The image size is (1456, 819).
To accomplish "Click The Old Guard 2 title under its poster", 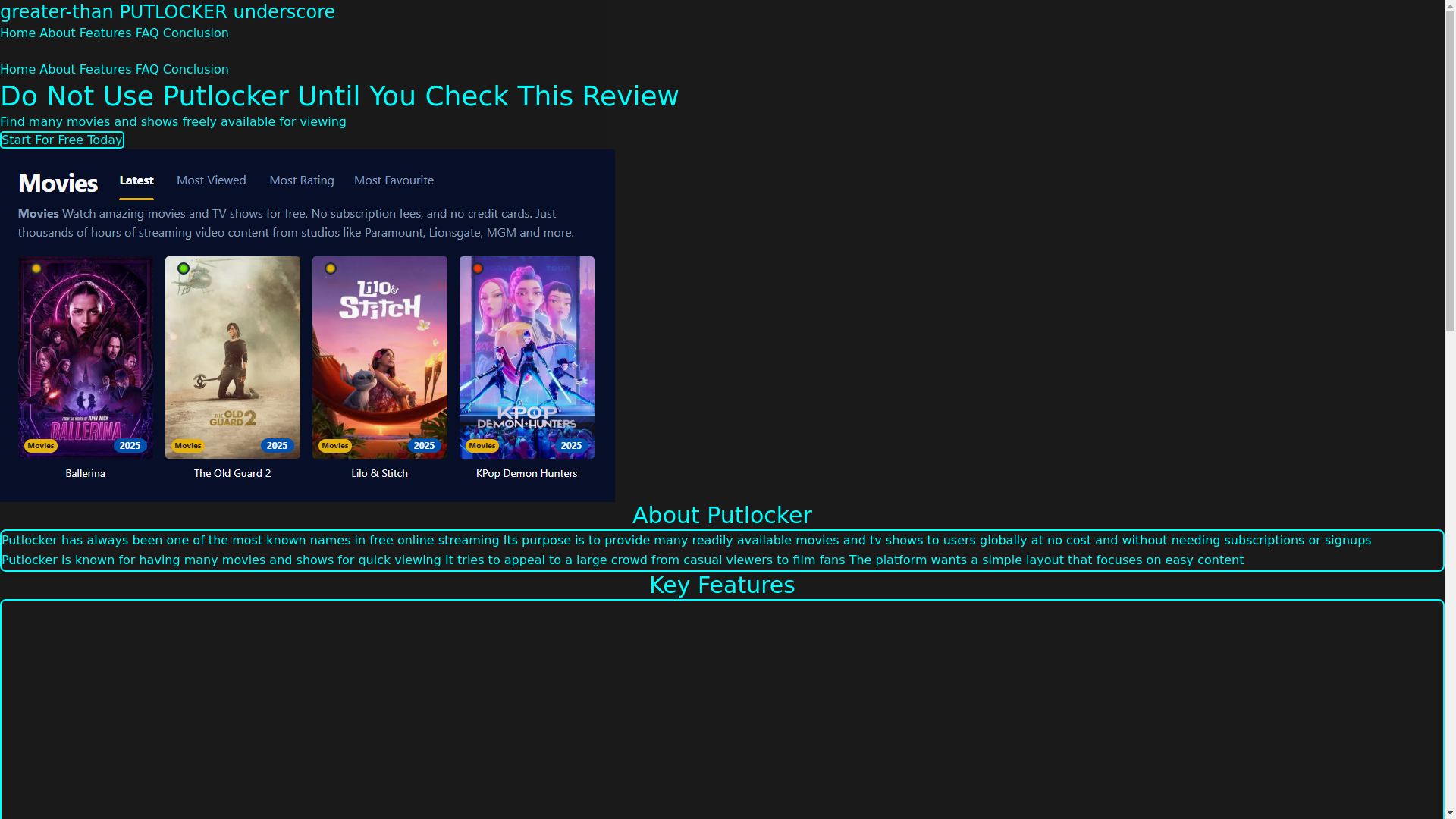I will [233, 474].
